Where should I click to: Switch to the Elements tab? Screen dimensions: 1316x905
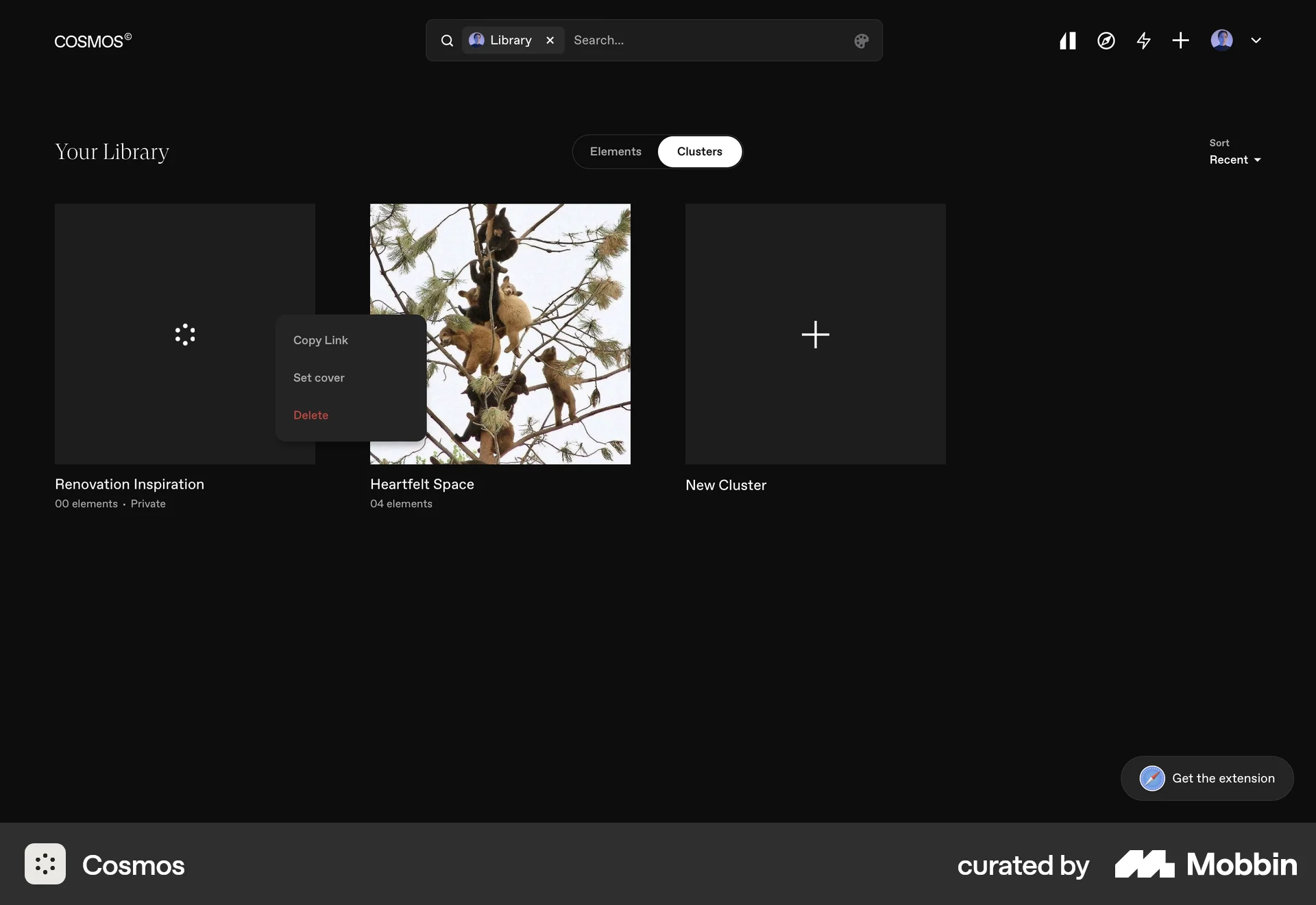(x=616, y=152)
